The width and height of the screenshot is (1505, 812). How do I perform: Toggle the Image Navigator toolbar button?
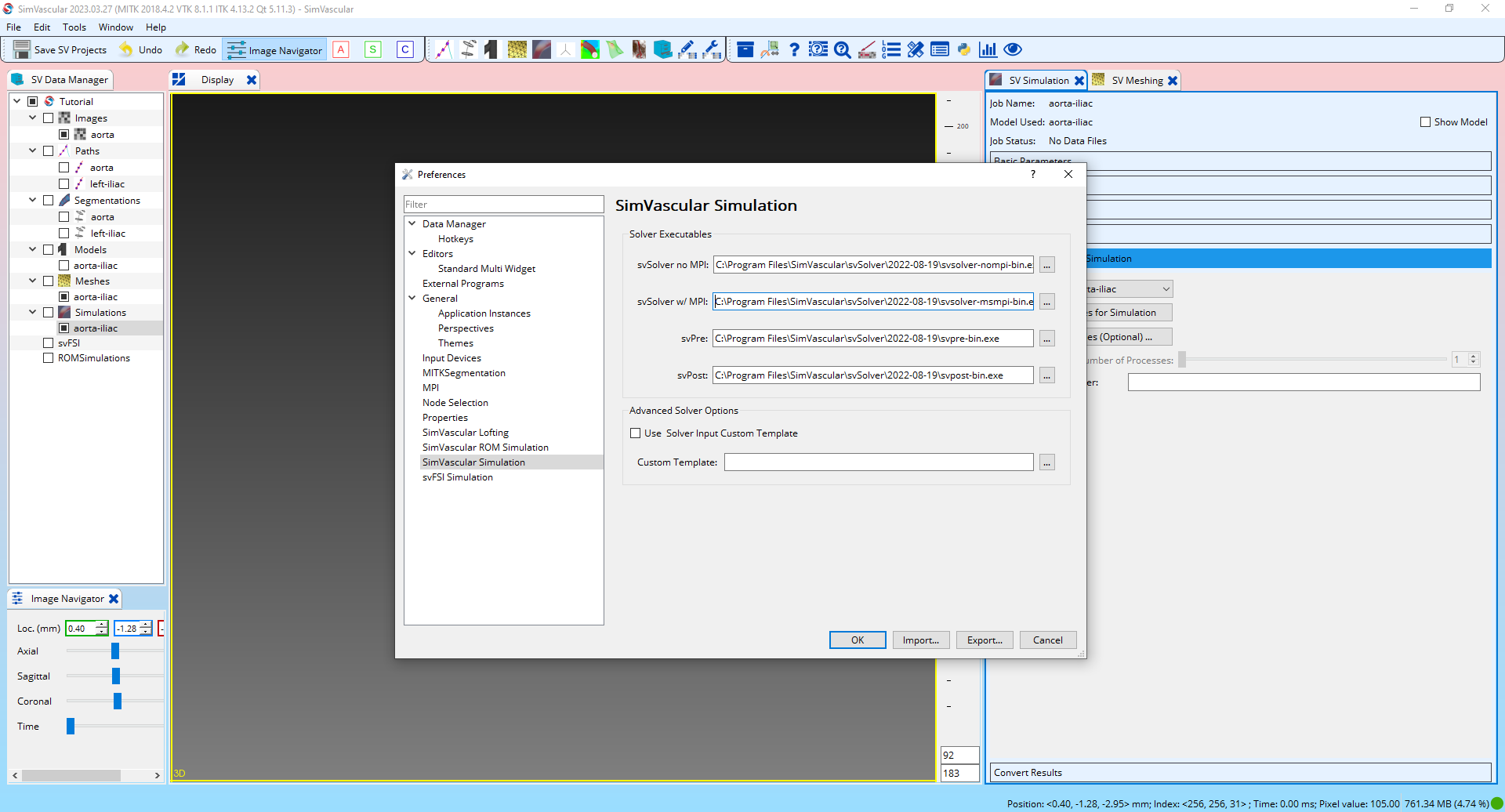click(x=274, y=50)
